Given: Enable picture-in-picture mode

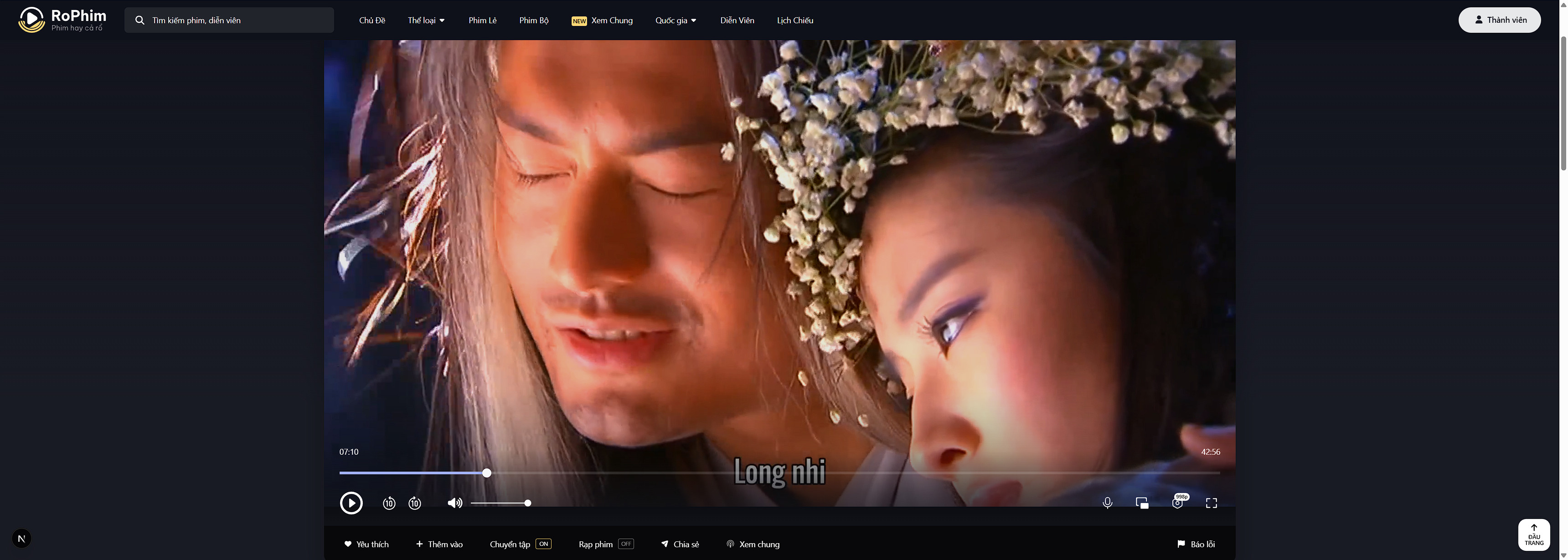Looking at the screenshot, I should pos(1142,503).
